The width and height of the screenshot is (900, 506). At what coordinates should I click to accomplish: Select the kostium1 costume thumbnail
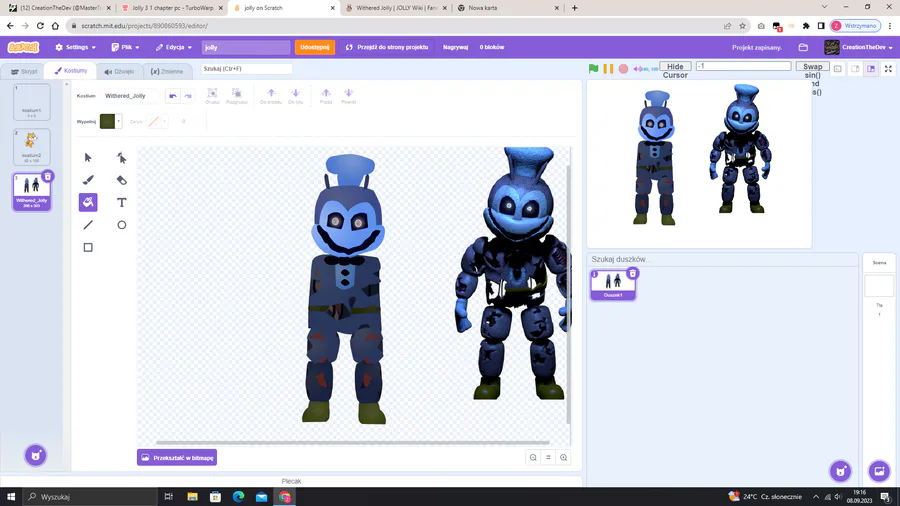pos(32,102)
